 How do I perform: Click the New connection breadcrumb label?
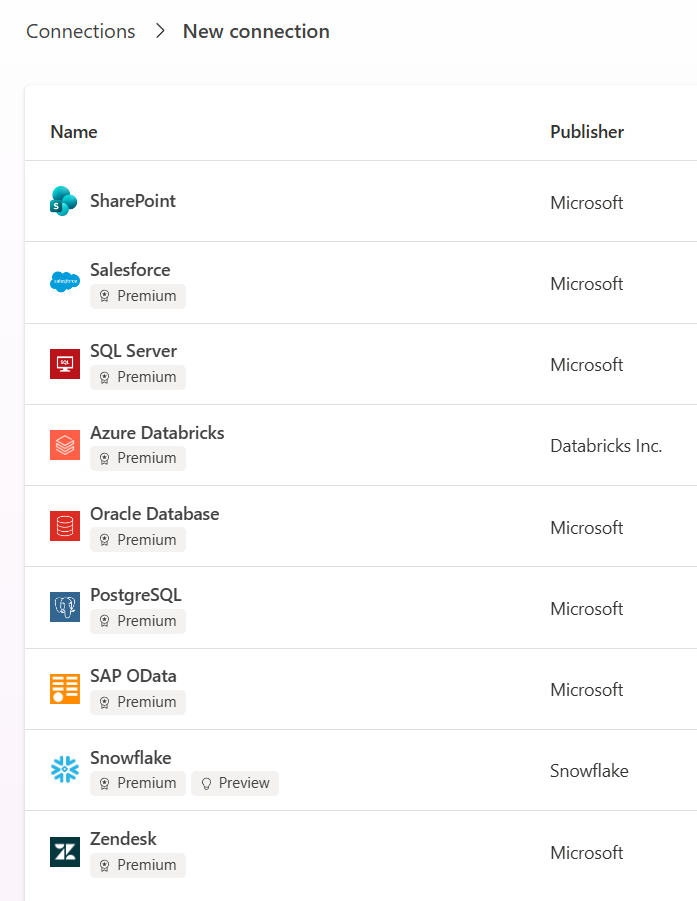click(256, 31)
